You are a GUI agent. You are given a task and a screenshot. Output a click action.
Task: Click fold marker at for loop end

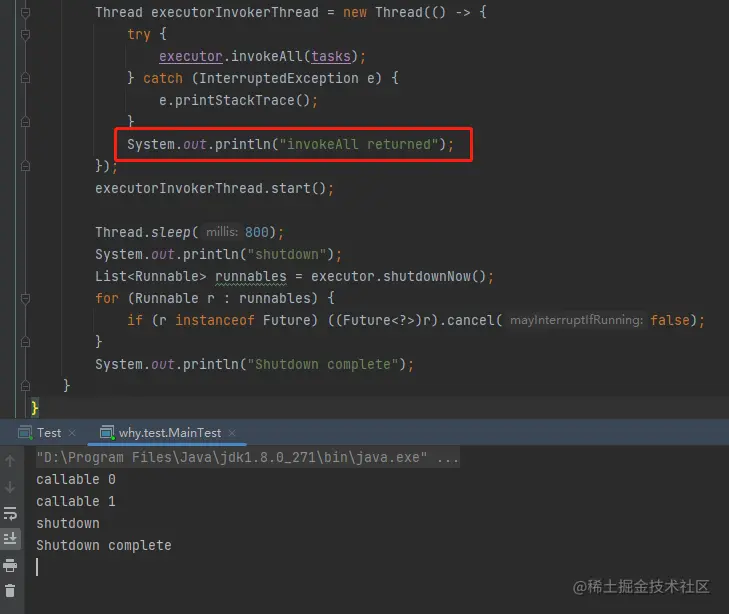26,342
